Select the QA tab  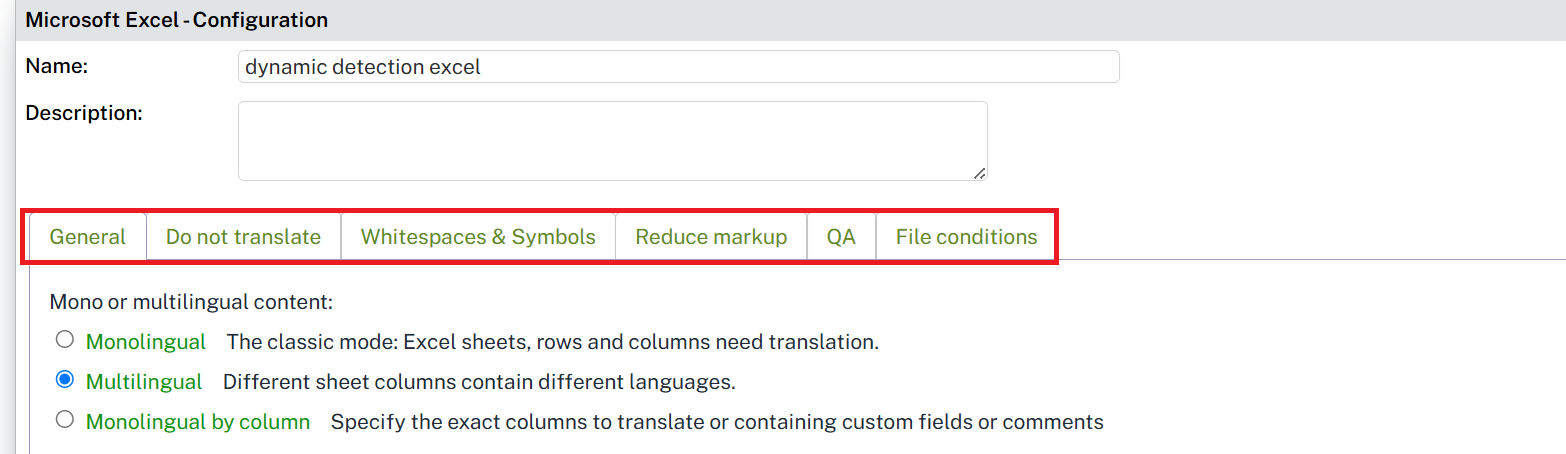pyautogui.click(x=841, y=237)
